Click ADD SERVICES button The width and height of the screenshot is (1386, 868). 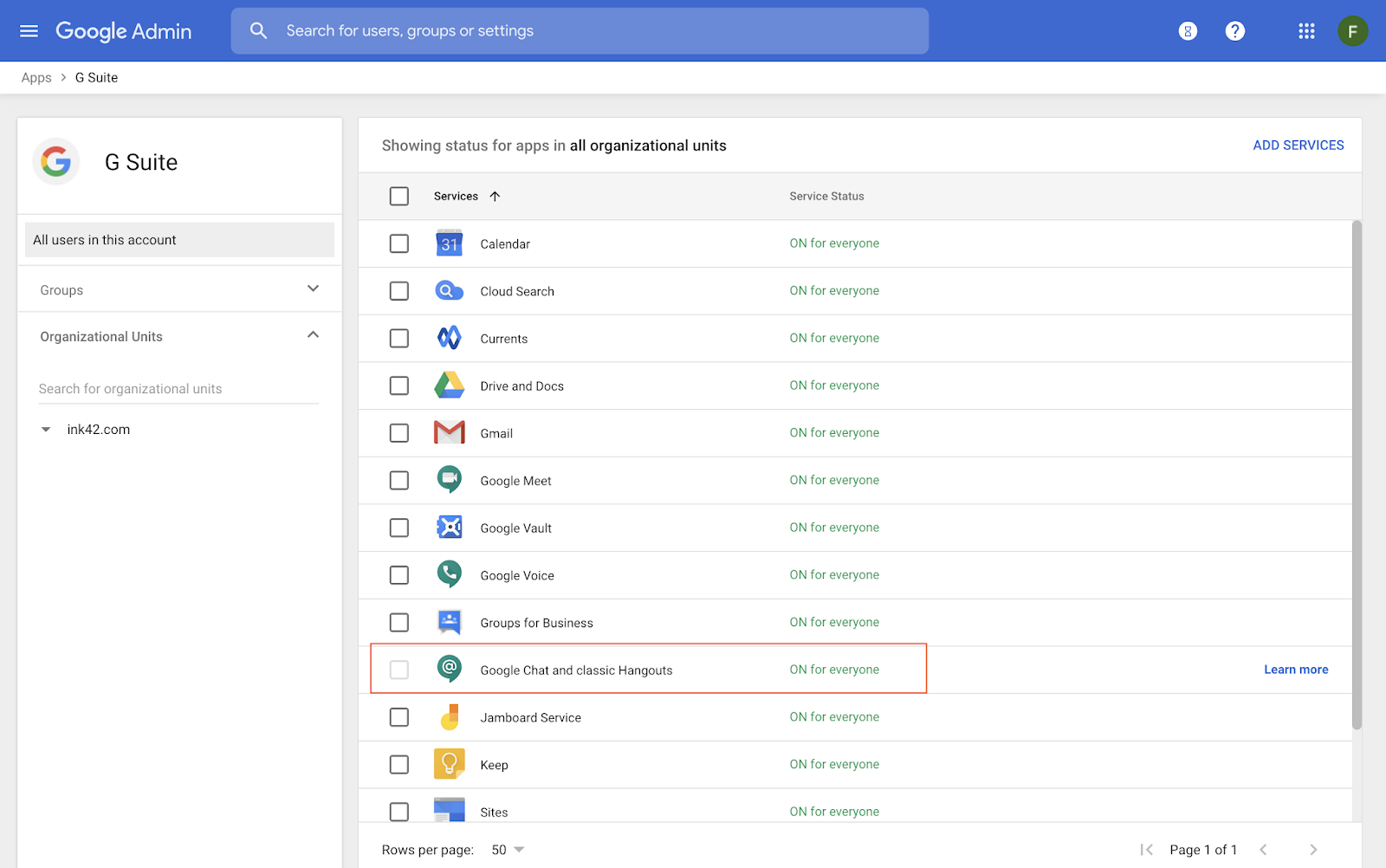1299,146
